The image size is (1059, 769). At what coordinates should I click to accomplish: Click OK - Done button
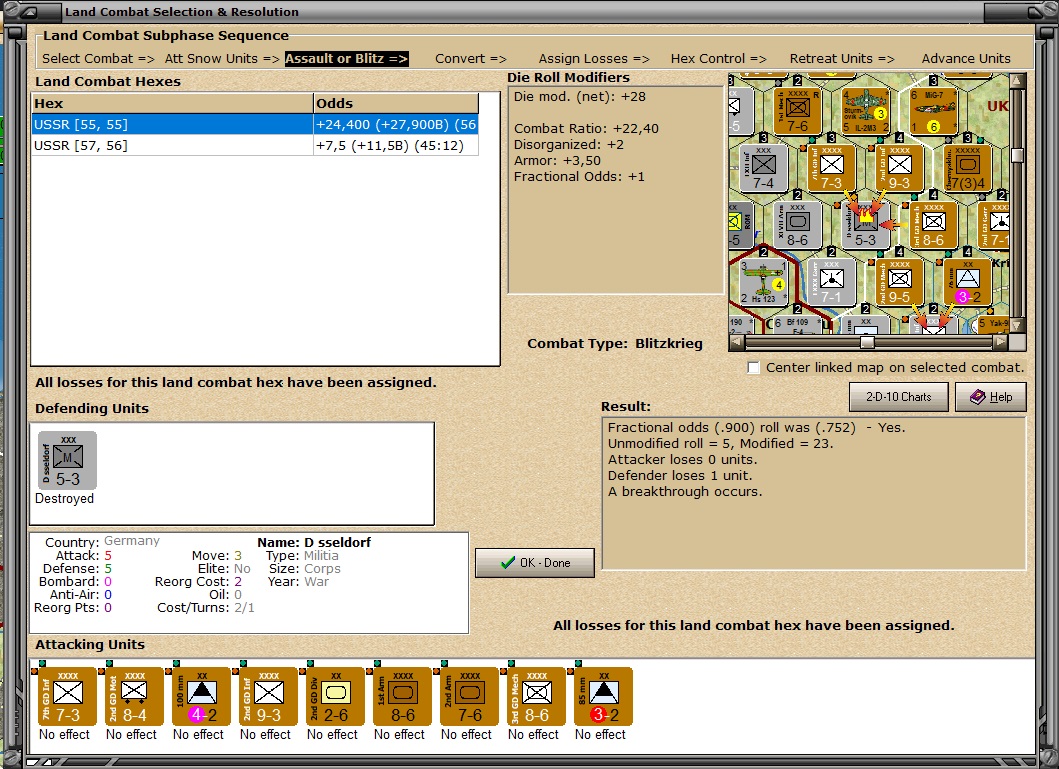[535, 562]
